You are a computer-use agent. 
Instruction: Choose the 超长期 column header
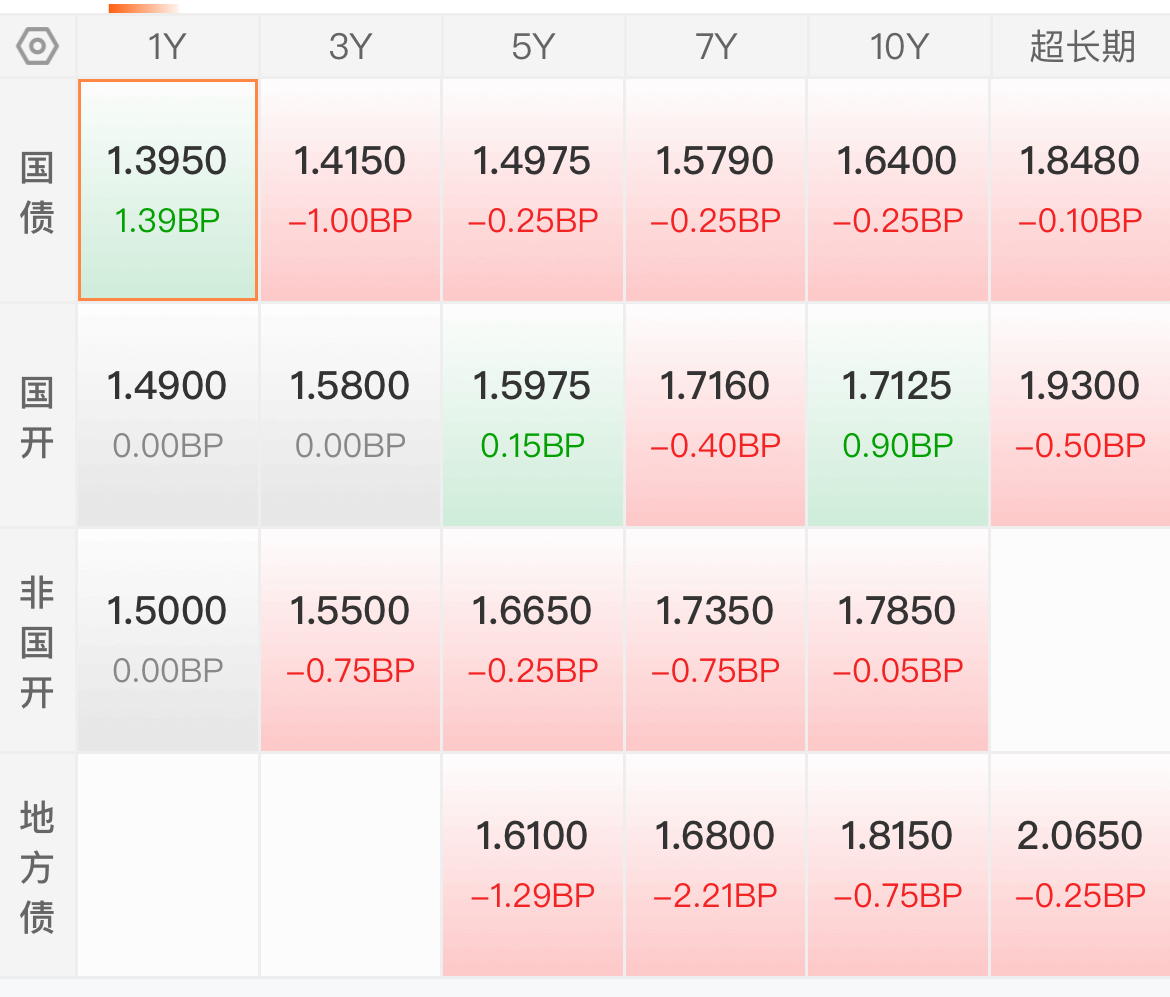pos(1082,46)
